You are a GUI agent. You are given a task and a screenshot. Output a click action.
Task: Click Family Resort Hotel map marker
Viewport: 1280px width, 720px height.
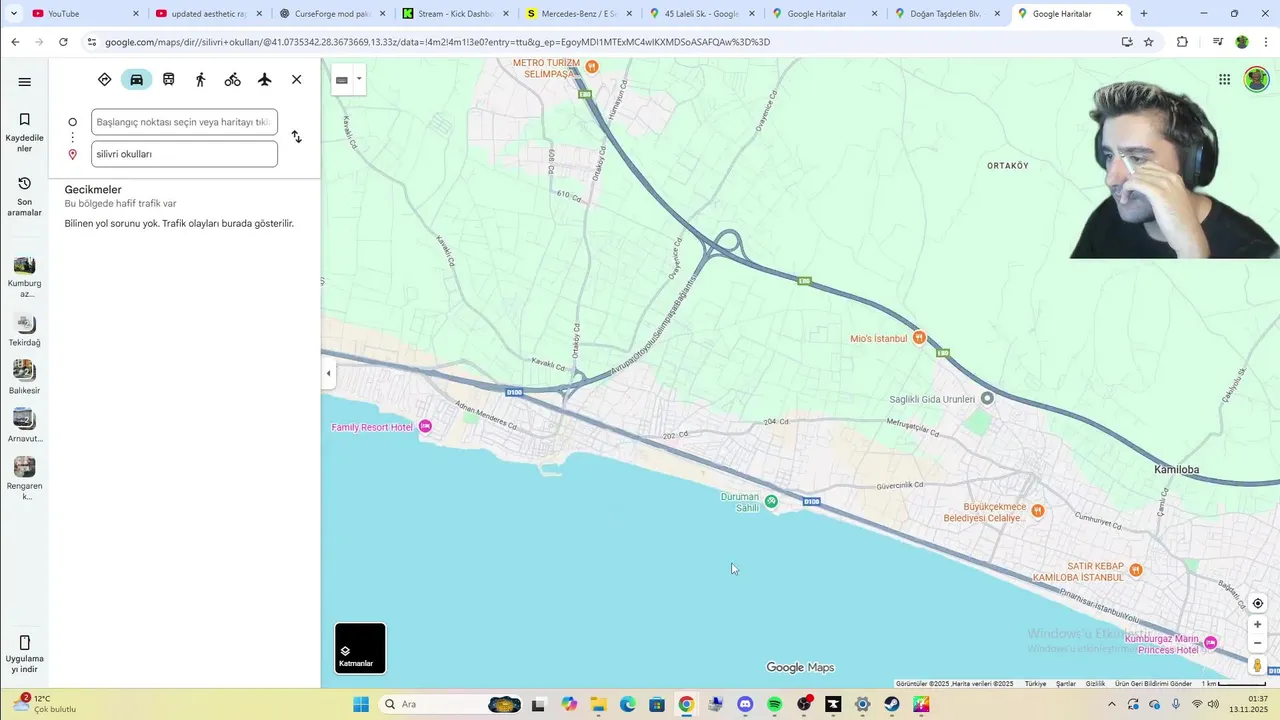pyautogui.click(x=426, y=427)
